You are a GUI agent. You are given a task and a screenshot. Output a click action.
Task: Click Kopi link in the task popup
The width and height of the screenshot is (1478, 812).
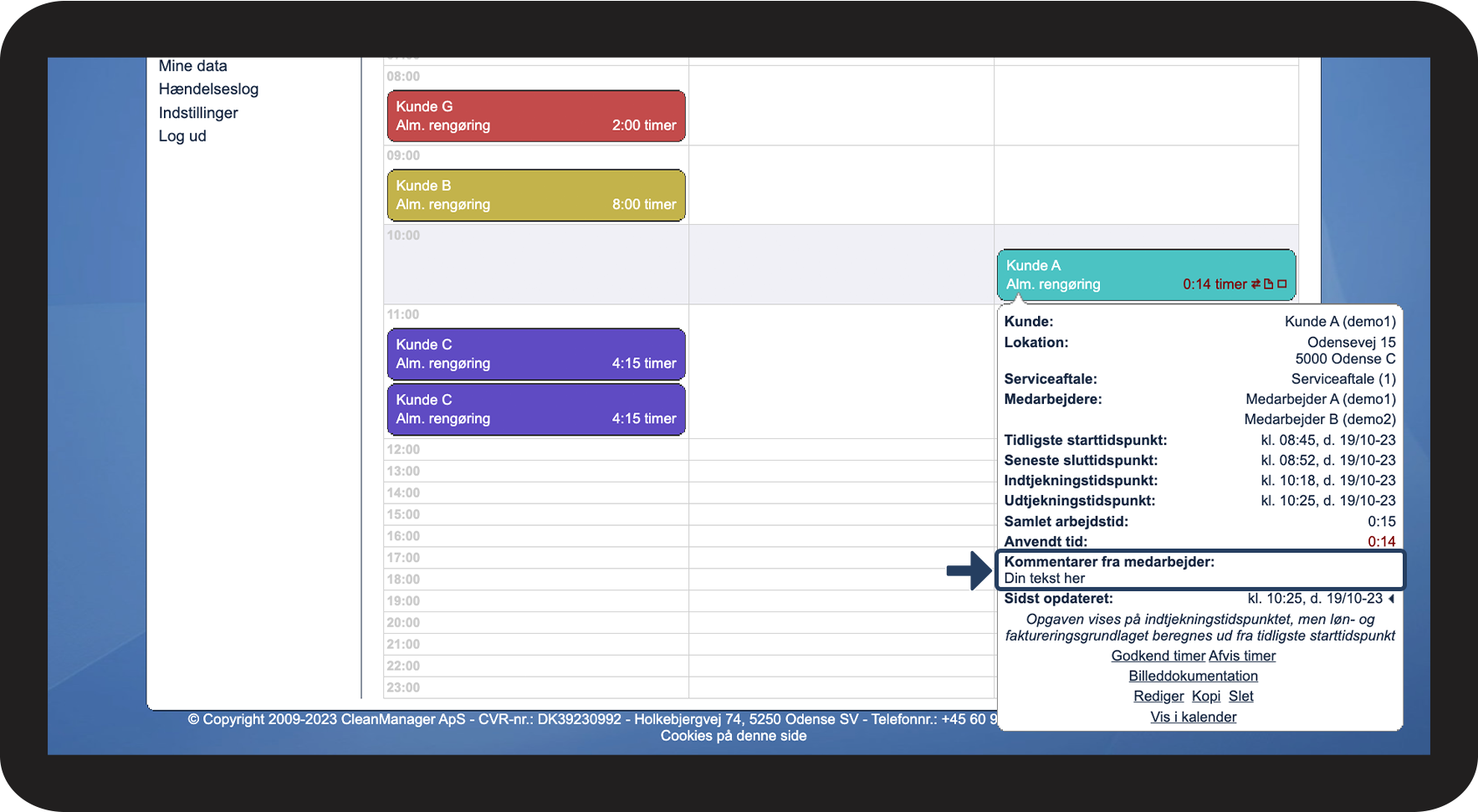[x=1205, y=697]
